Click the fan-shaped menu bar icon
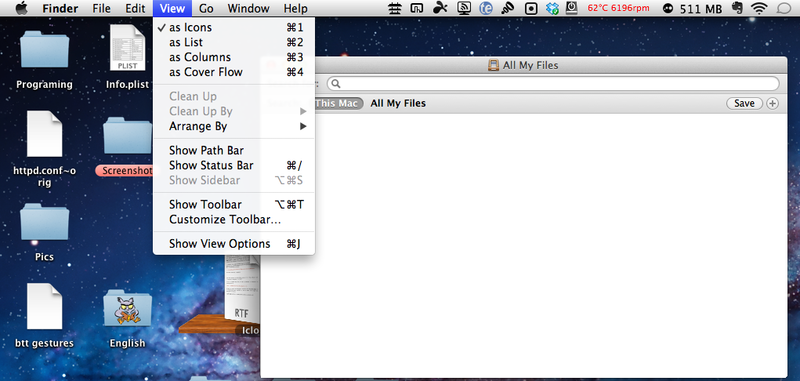The image size is (800, 381). (x=440, y=8)
